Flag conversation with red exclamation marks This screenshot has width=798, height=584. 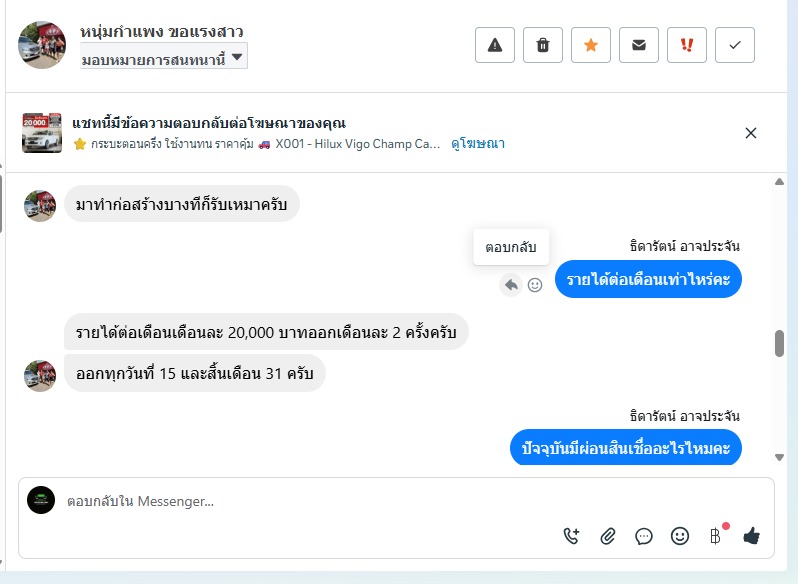tap(687, 45)
